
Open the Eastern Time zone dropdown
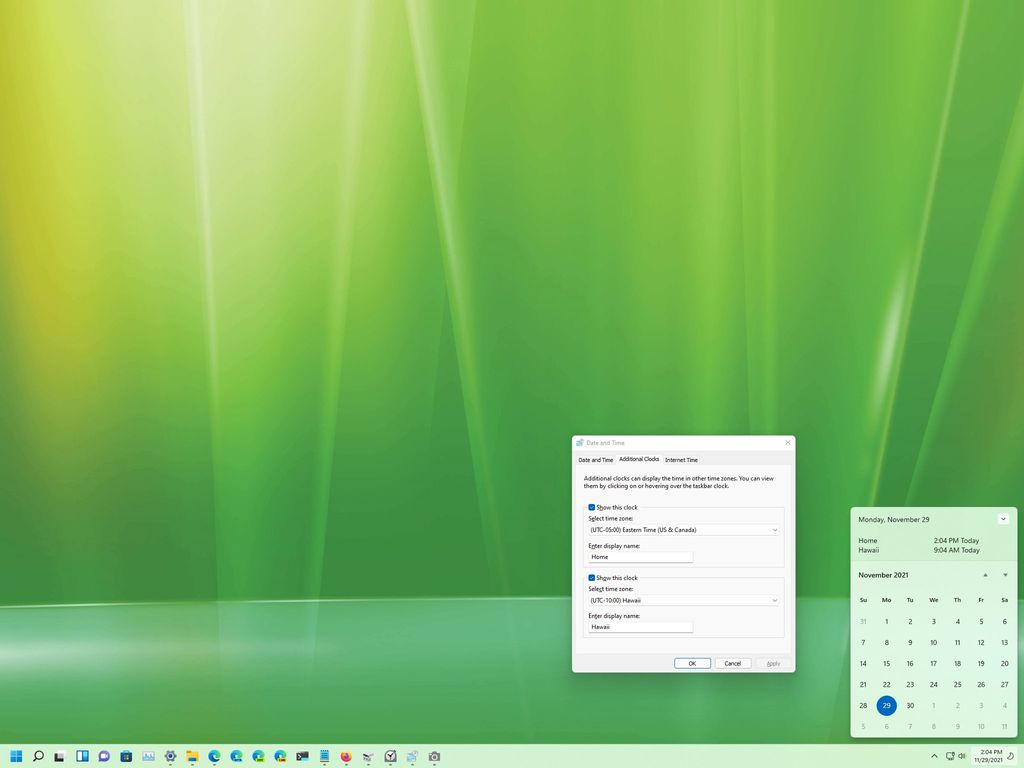pyautogui.click(x=775, y=530)
